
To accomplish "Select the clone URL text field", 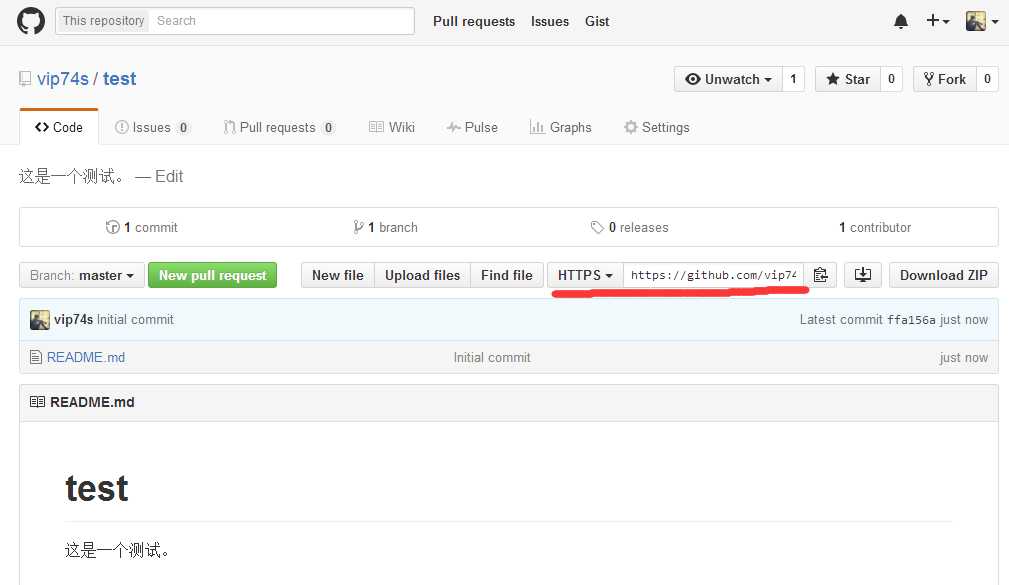I will (x=713, y=275).
